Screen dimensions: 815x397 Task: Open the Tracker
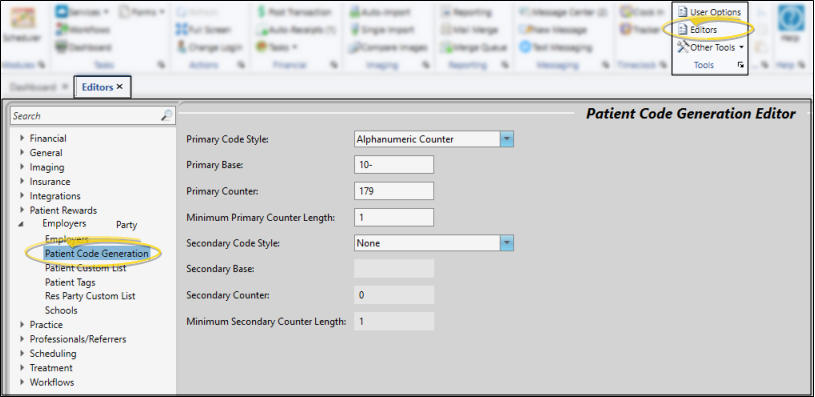[640, 30]
